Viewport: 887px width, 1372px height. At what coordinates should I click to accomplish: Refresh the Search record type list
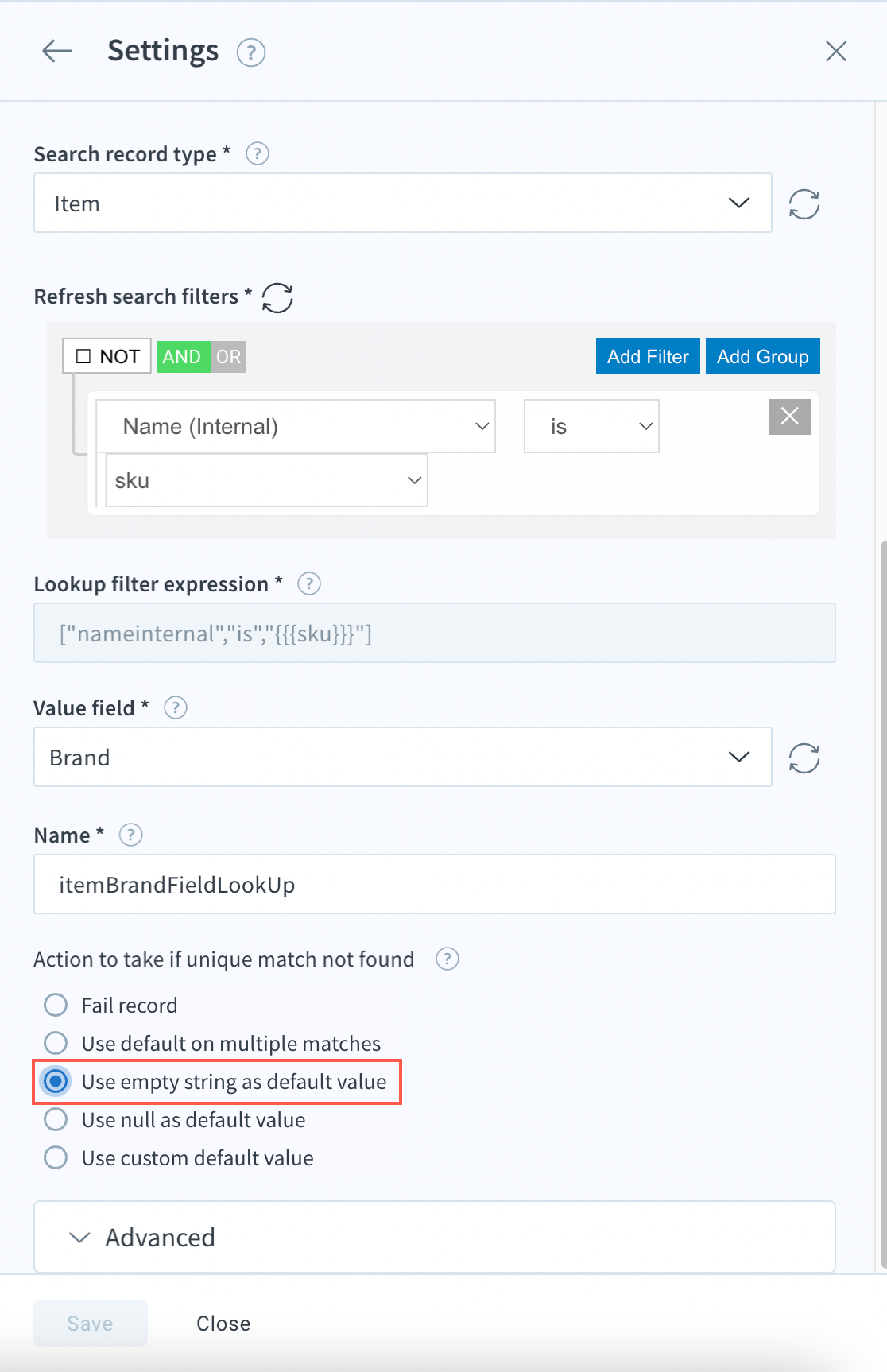(804, 203)
